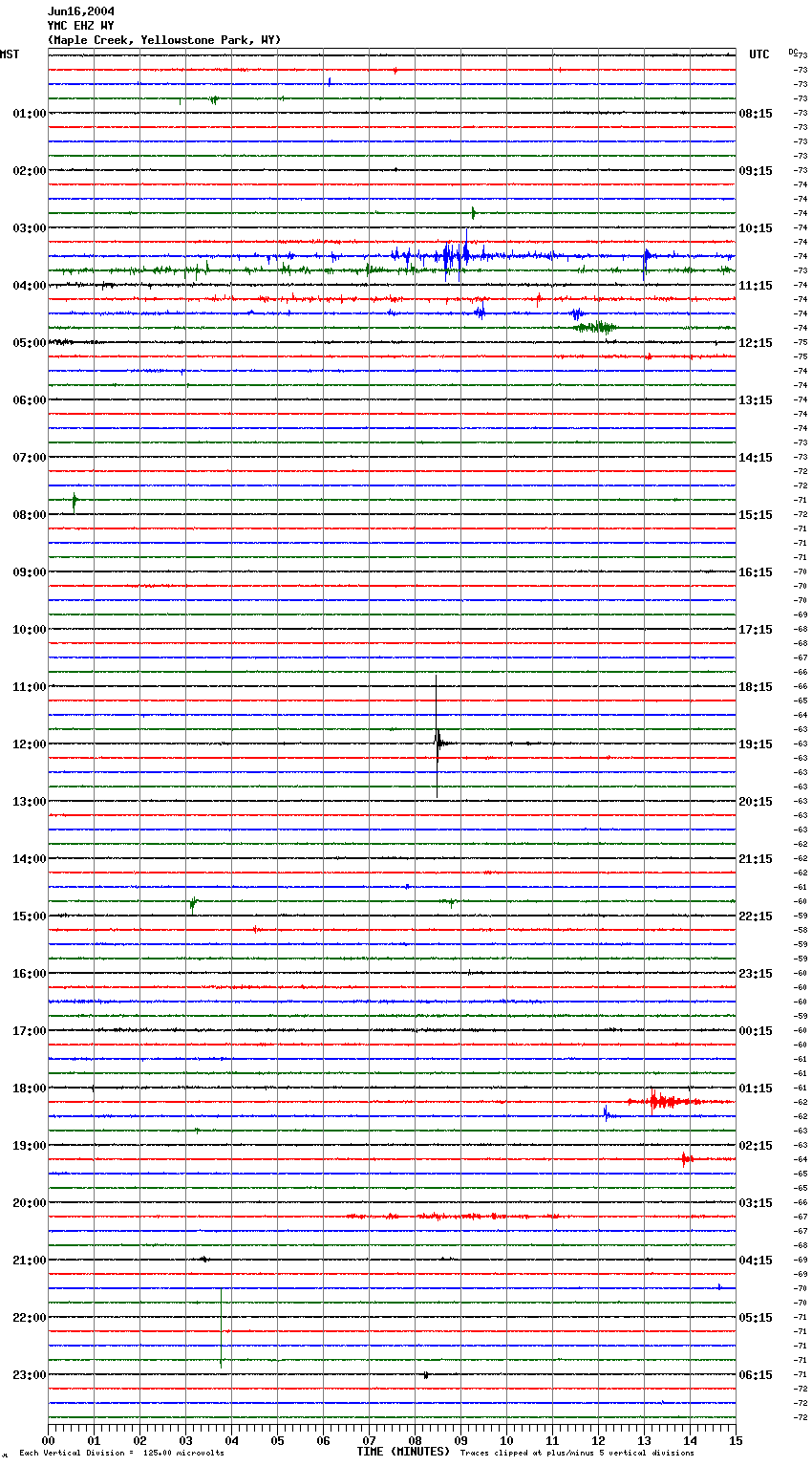Click the "10:00" MST time label
This screenshot has width=812, height=1466.
click(30, 630)
